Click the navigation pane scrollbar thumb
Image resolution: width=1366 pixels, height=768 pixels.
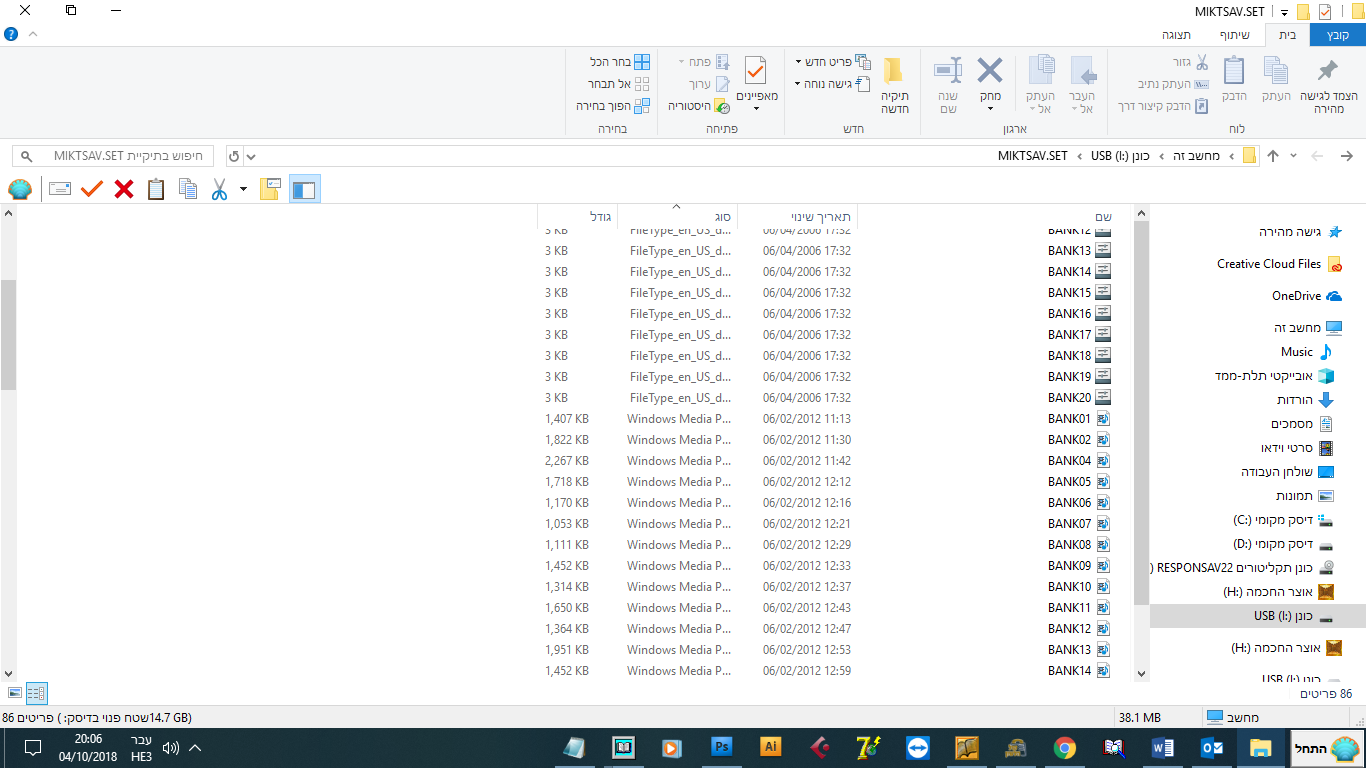click(1141, 413)
